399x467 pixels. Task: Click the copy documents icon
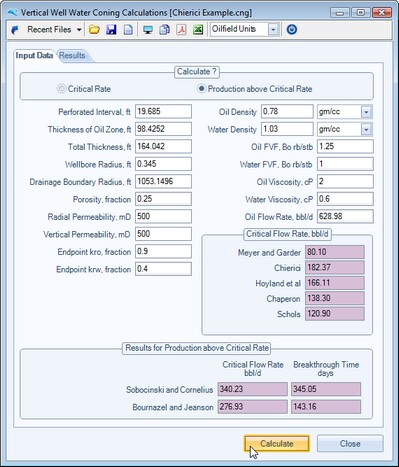tap(164, 30)
